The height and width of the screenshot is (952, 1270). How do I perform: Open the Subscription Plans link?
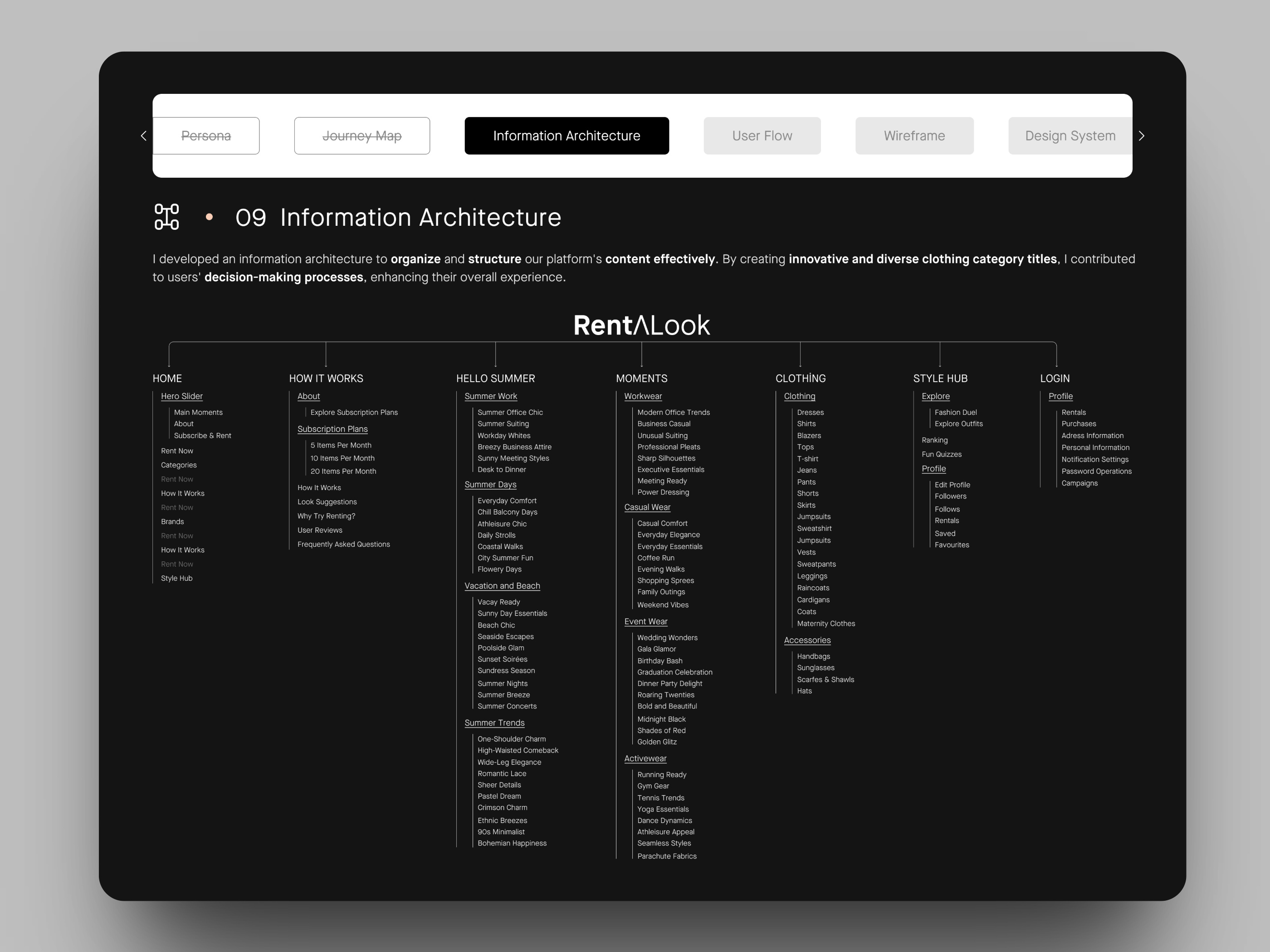[332, 429]
